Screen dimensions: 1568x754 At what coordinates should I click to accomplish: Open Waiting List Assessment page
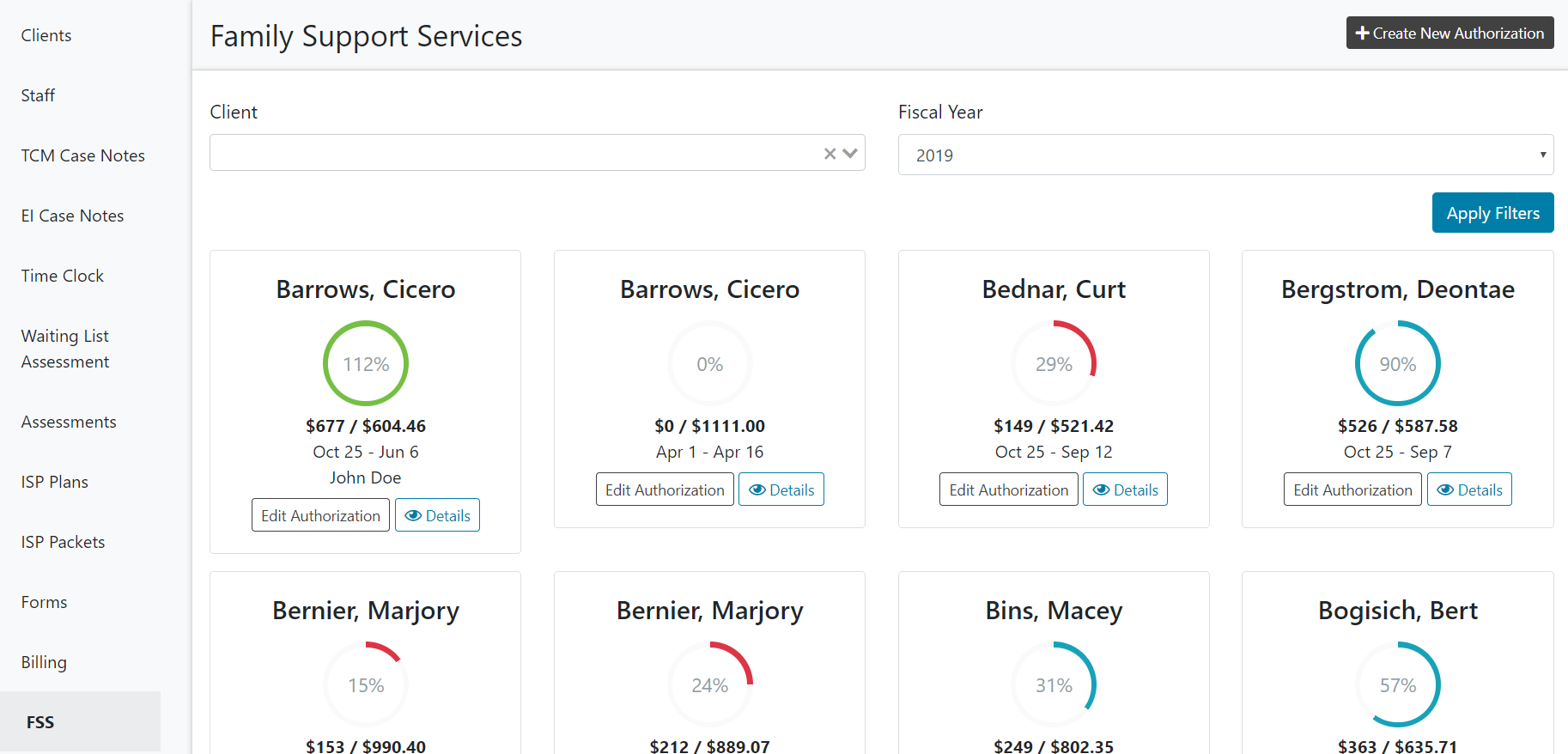coord(65,349)
